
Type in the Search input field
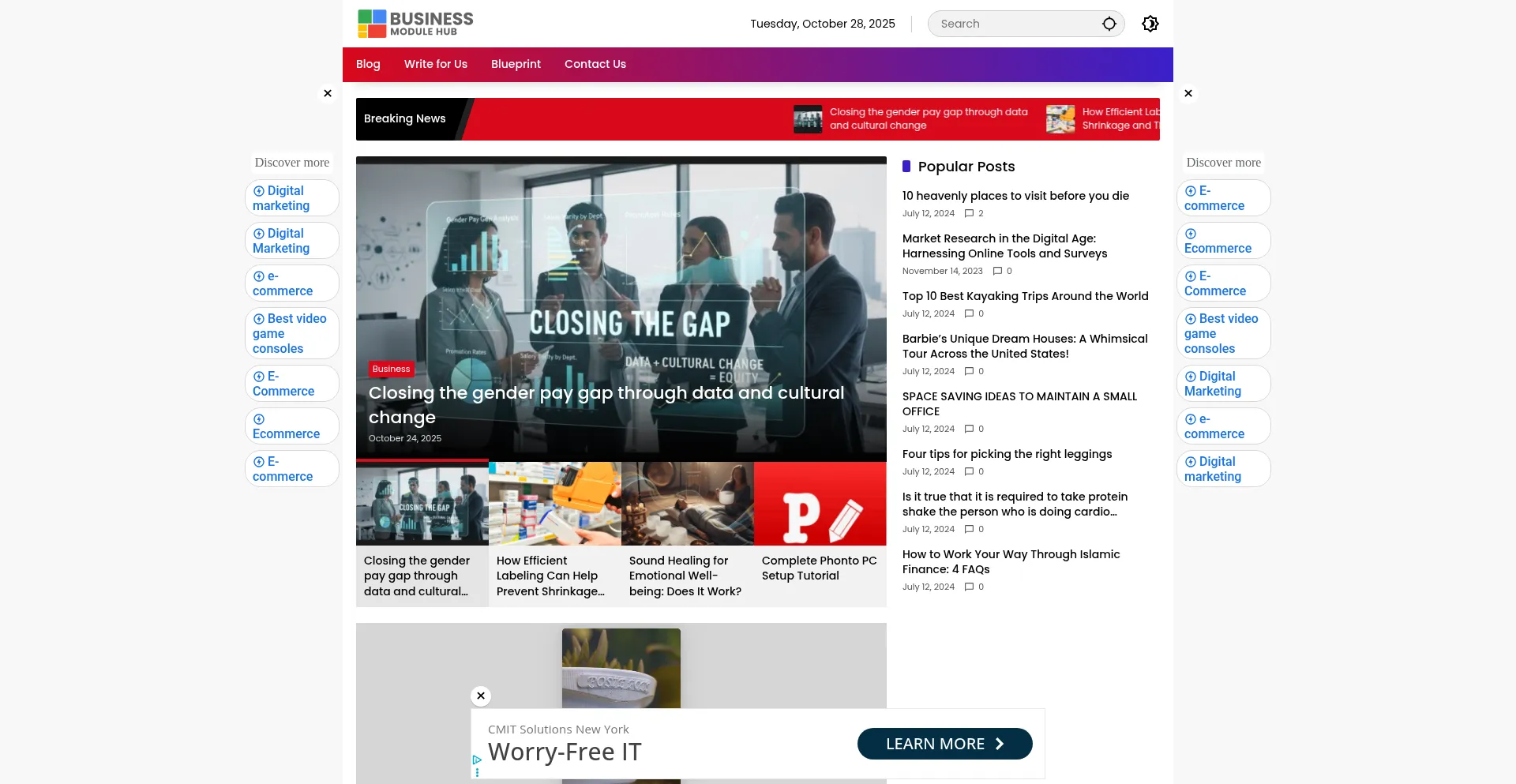click(x=1015, y=24)
